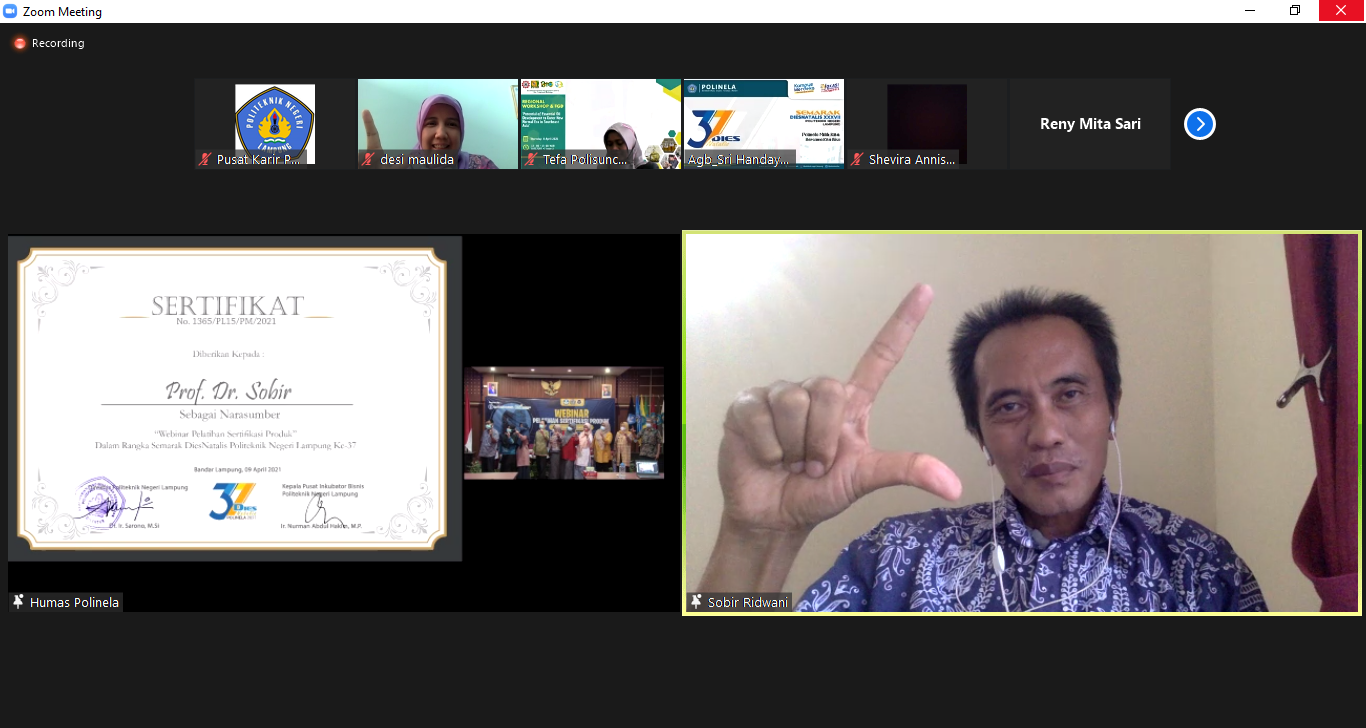Click the red Recording indicator icon
Image resolution: width=1366 pixels, height=728 pixels.
point(17,43)
